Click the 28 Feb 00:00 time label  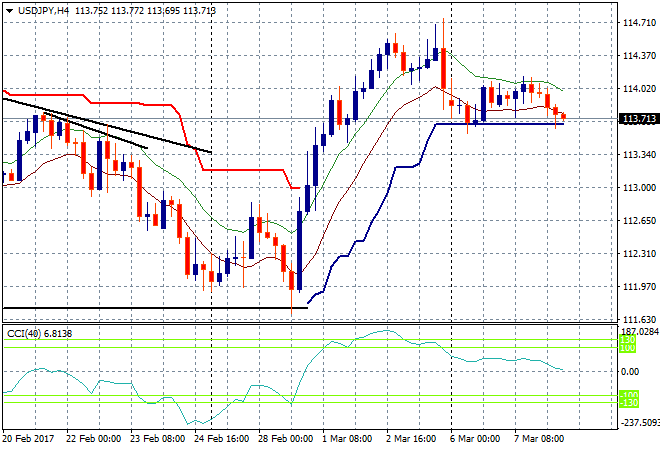pyautogui.click(x=285, y=439)
